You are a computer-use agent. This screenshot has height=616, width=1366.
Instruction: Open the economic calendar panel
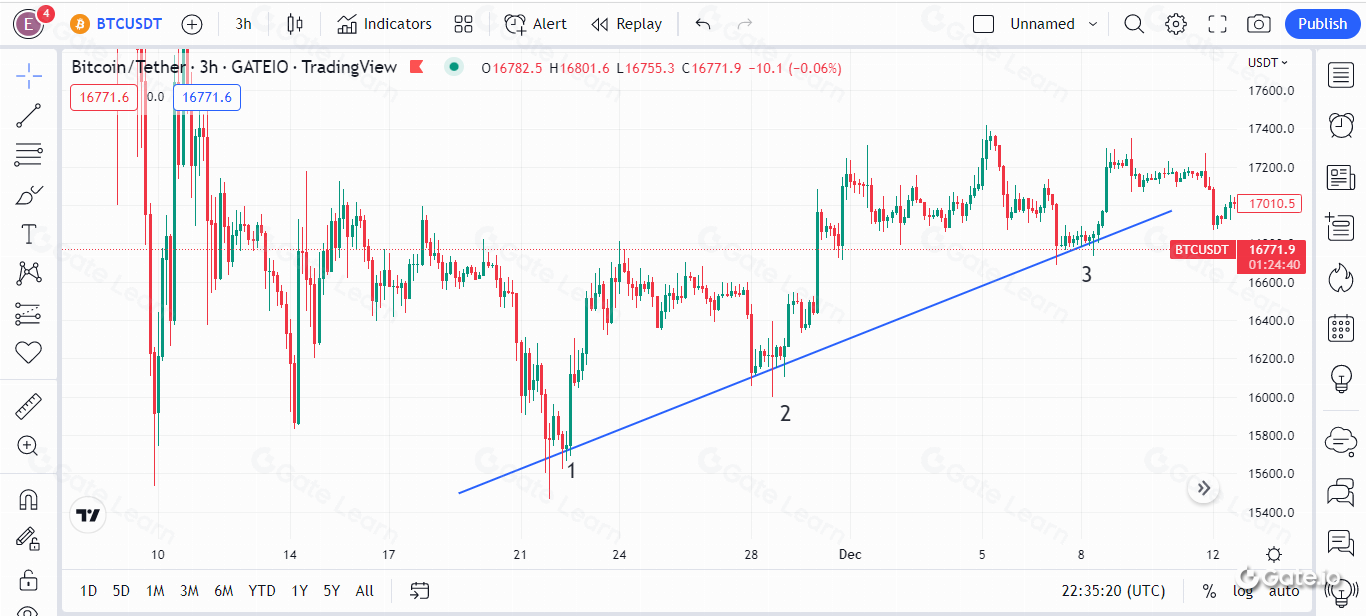1340,327
